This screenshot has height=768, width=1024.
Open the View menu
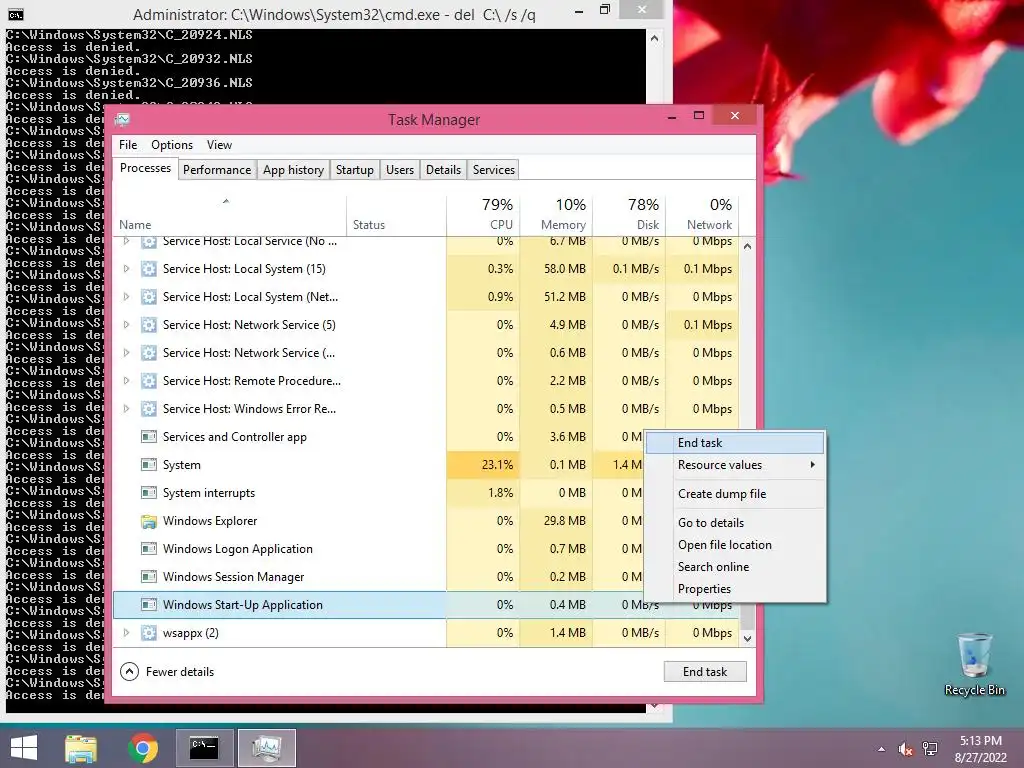219,145
